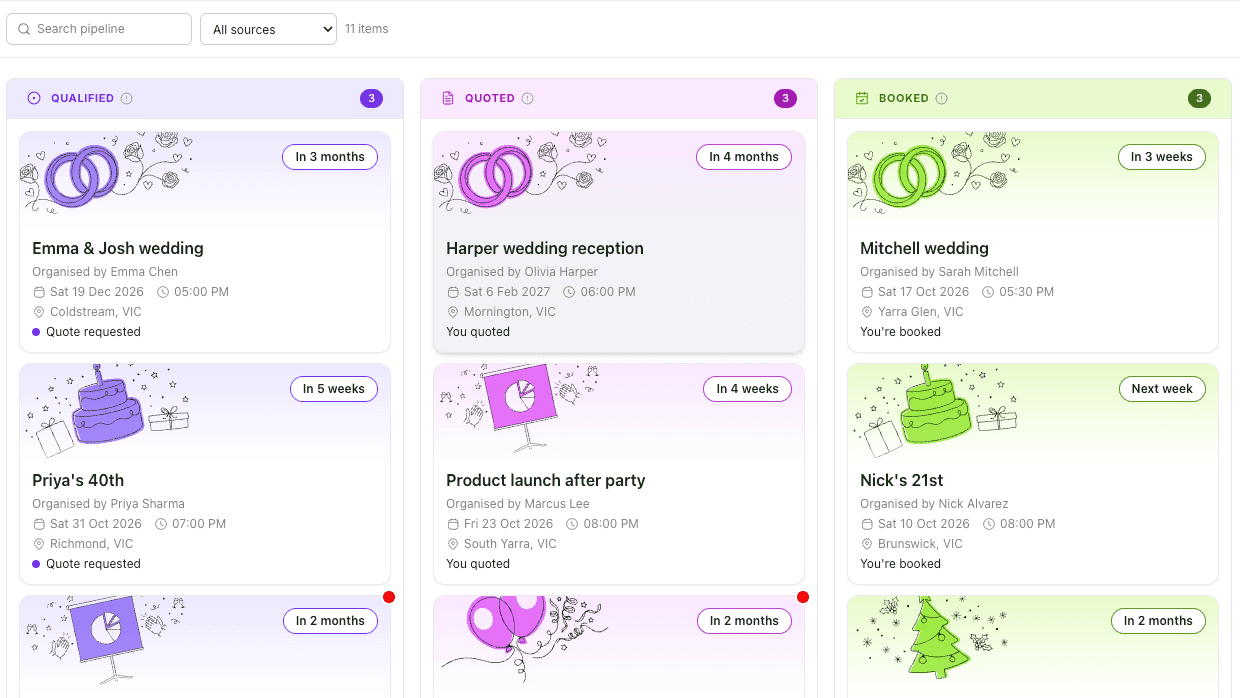Click the location pin beside Mornington, VIC

453,312
